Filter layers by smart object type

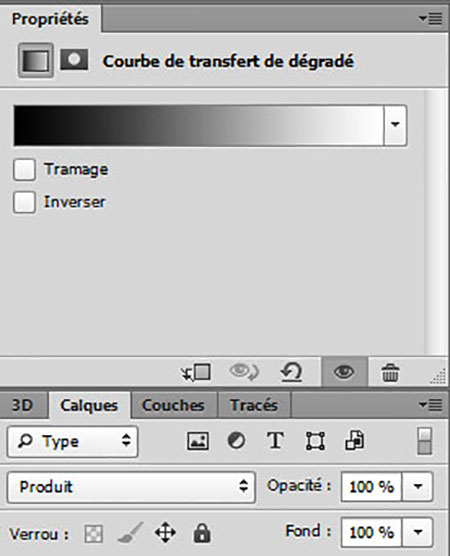coord(355,441)
